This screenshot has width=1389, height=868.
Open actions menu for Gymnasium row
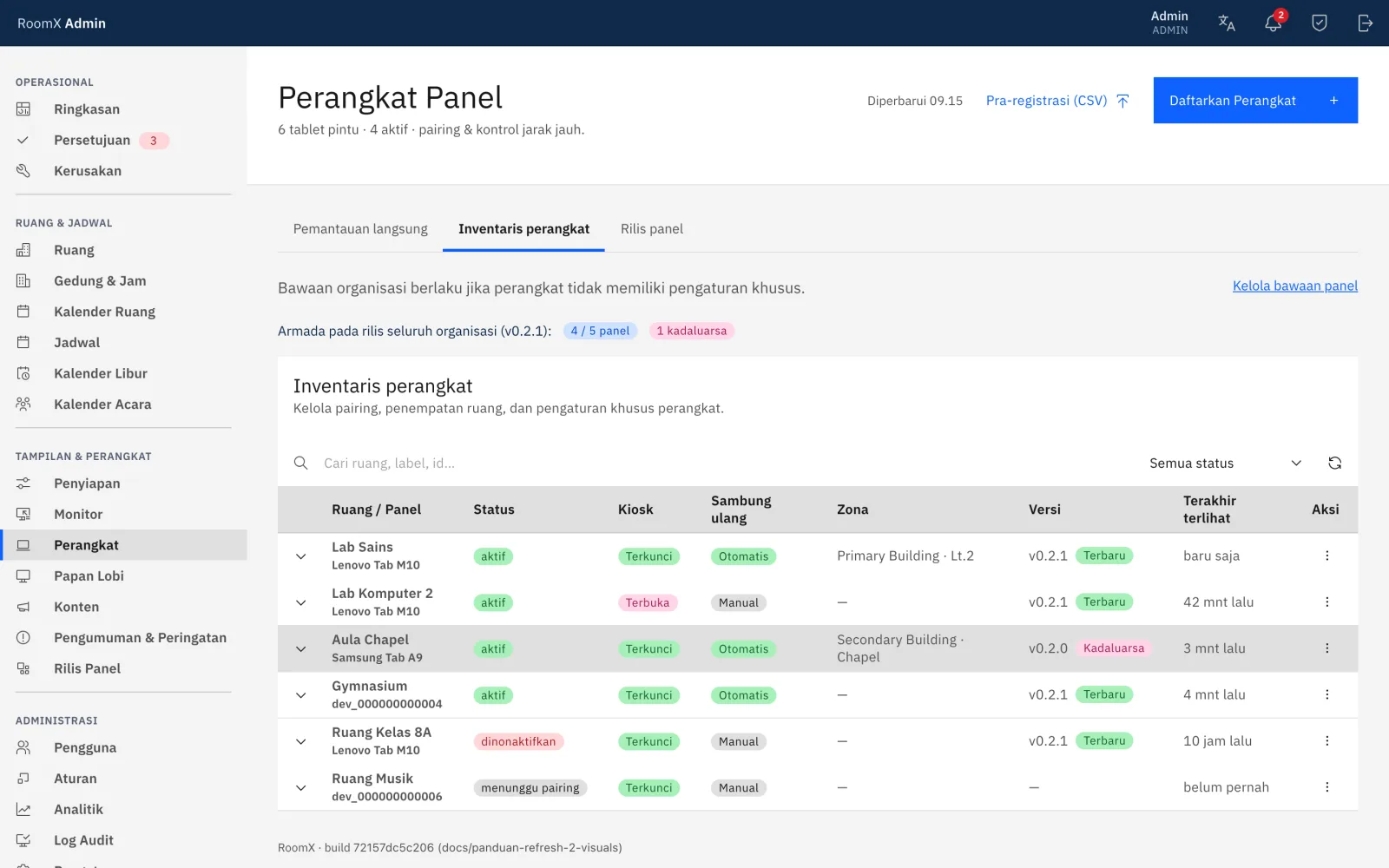point(1327,694)
